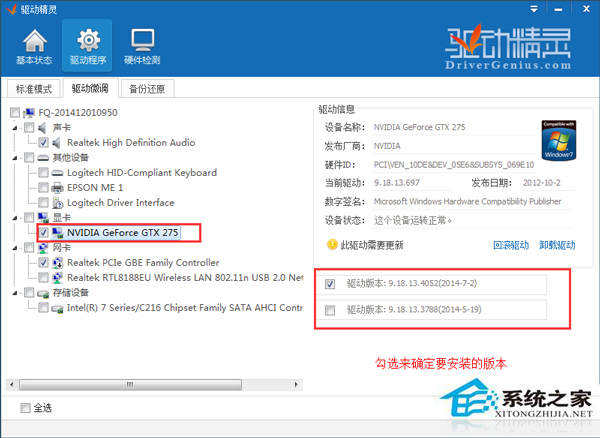The image size is (600, 438).
Task: Click the yellow driver update warning icon
Action: click(x=332, y=244)
